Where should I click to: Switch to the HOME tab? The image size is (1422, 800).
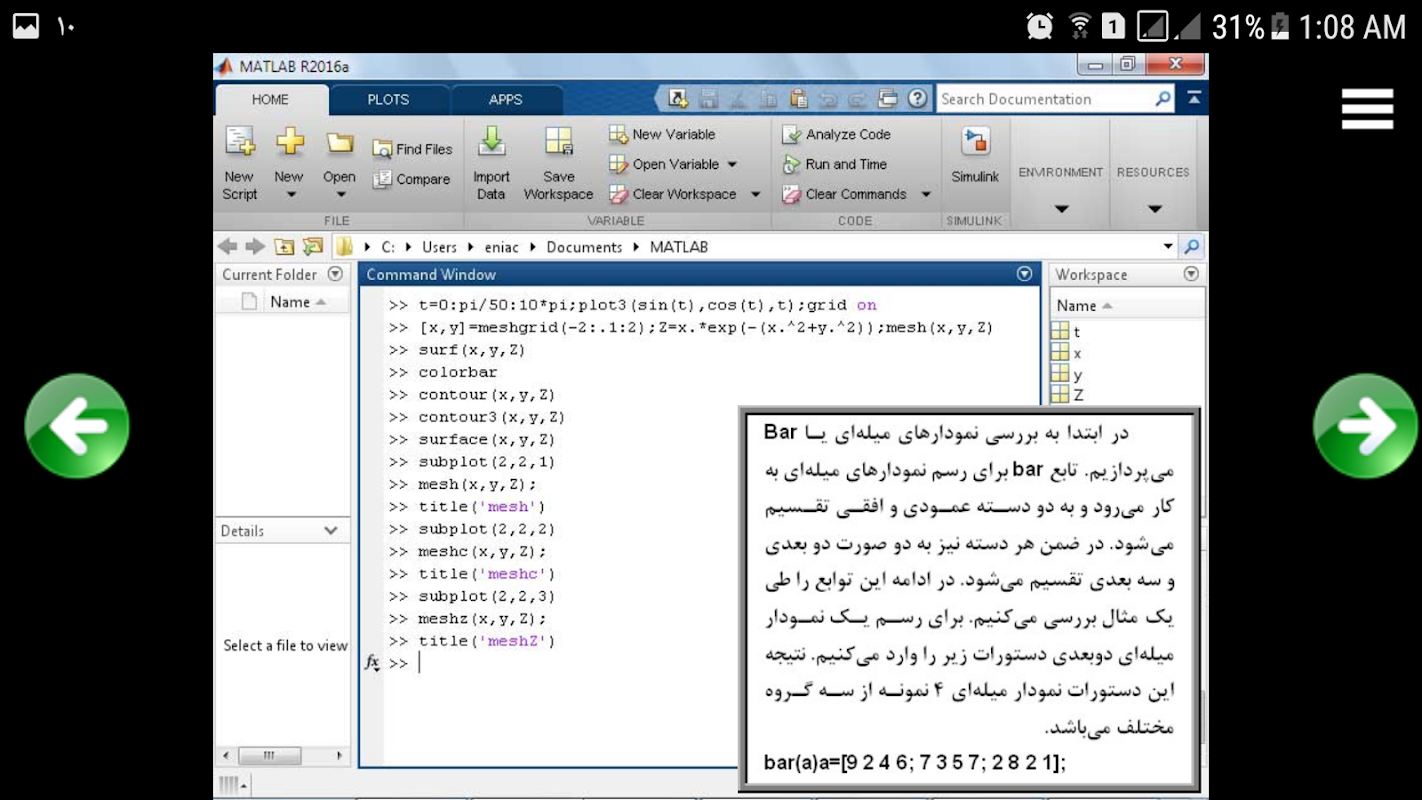click(270, 99)
